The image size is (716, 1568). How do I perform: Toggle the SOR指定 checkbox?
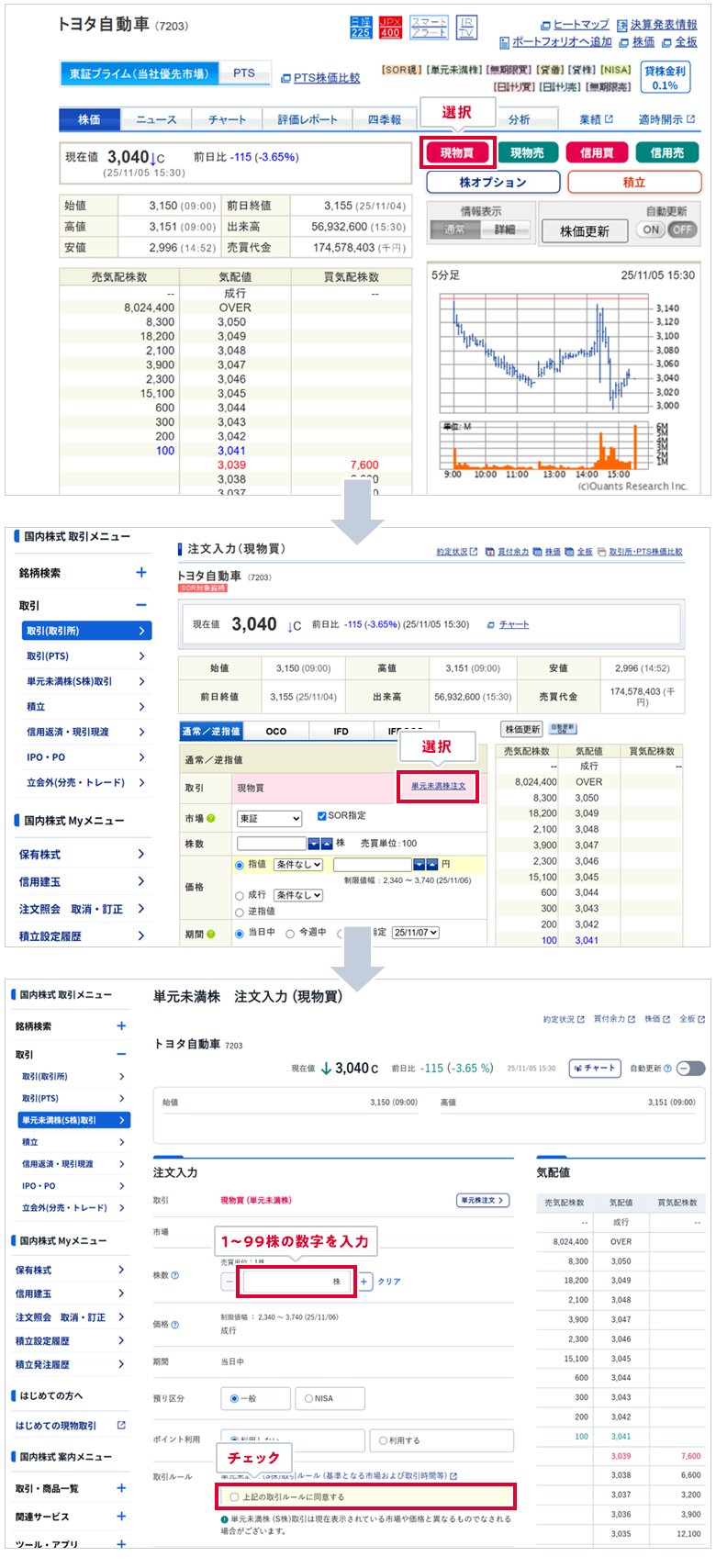pyautogui.click(x=321, y=816)
